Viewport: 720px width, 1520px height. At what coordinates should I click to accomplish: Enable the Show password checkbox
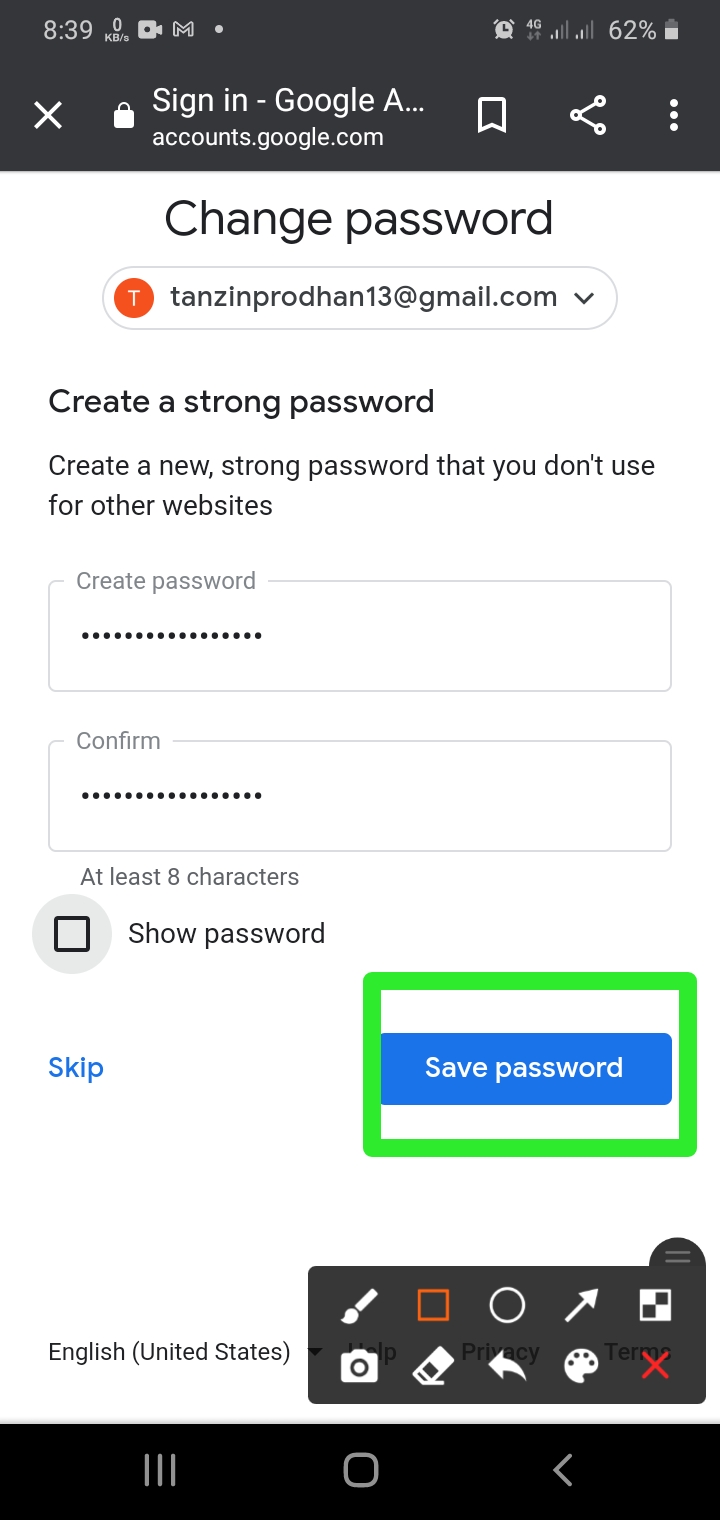click(72, 934)
